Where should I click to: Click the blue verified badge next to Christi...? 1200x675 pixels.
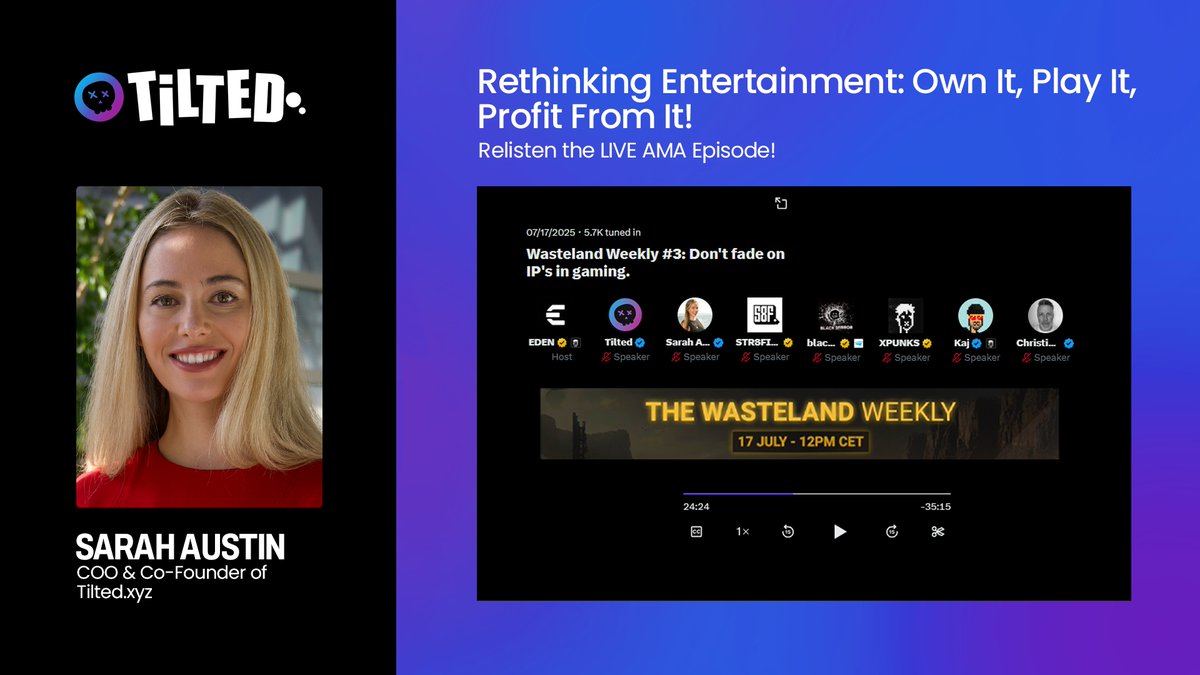[x=1069, y=342]
